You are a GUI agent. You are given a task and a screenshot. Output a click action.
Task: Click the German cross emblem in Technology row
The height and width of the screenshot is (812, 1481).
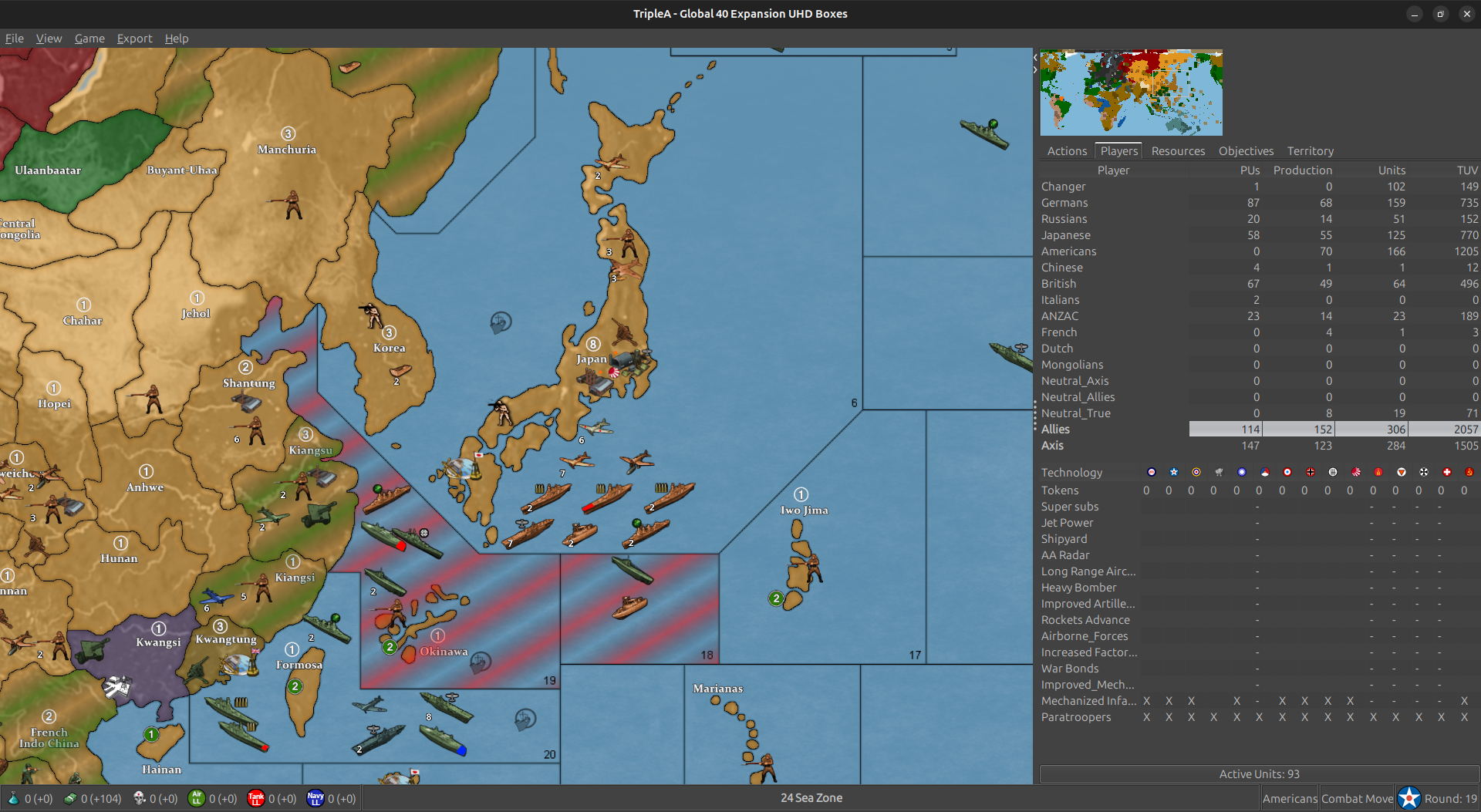(1311, 472)
